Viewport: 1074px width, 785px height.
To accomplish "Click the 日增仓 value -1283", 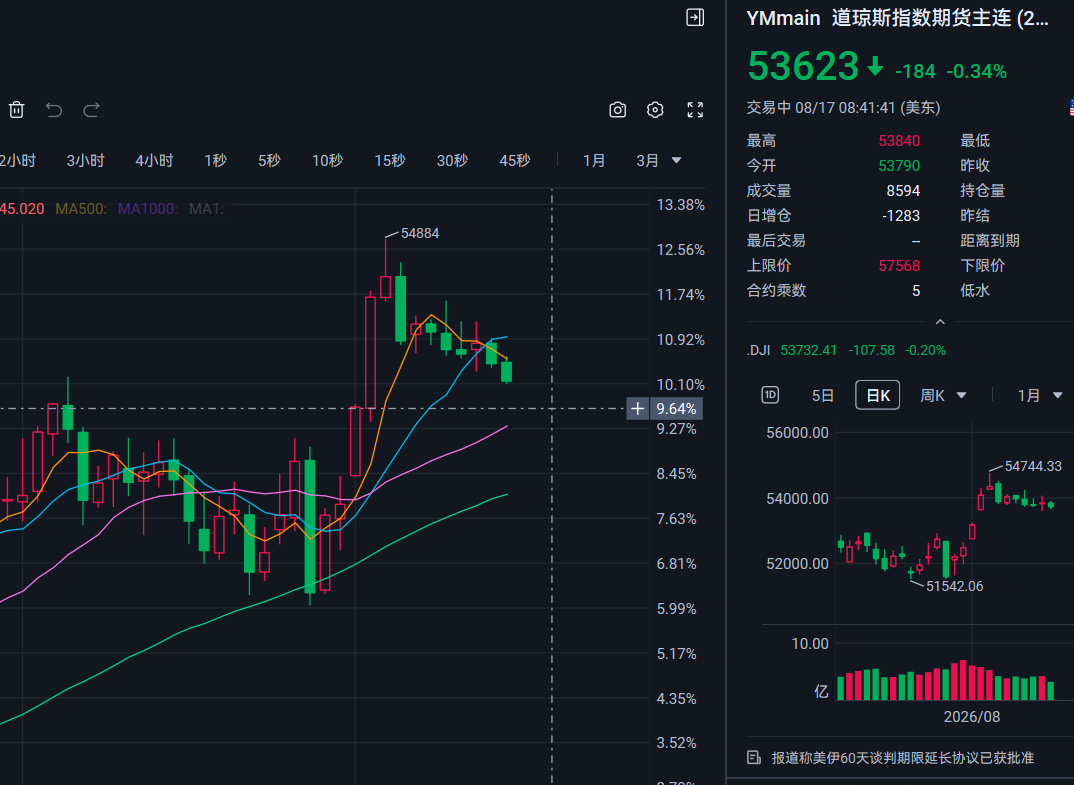I will coord(901,215).
